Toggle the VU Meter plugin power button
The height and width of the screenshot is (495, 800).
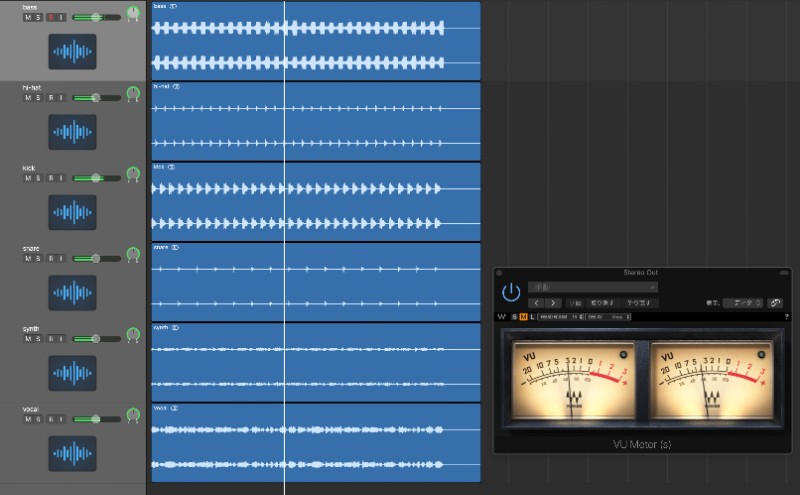[x=511, y=292]
